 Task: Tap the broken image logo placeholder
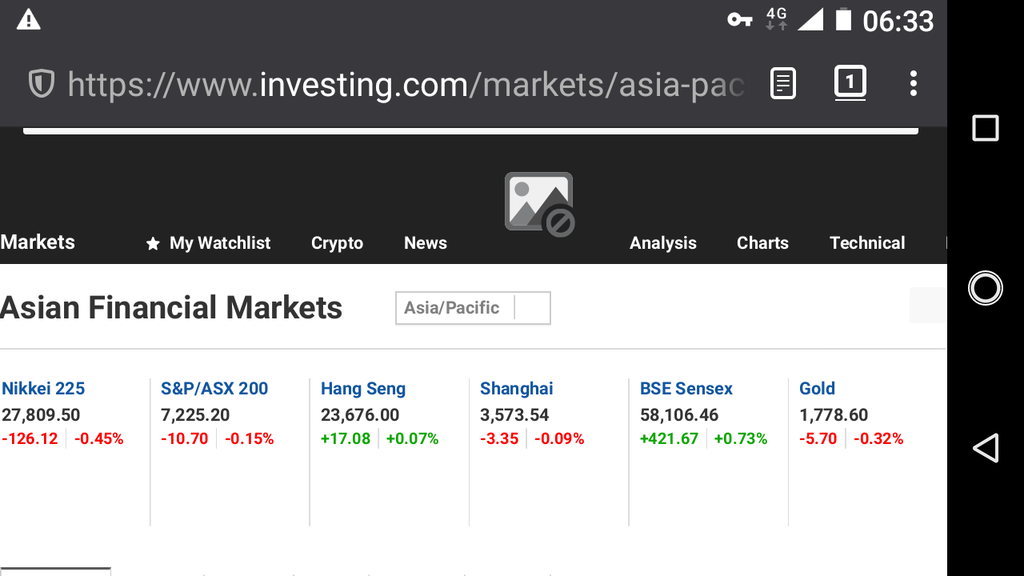(539, 204)
